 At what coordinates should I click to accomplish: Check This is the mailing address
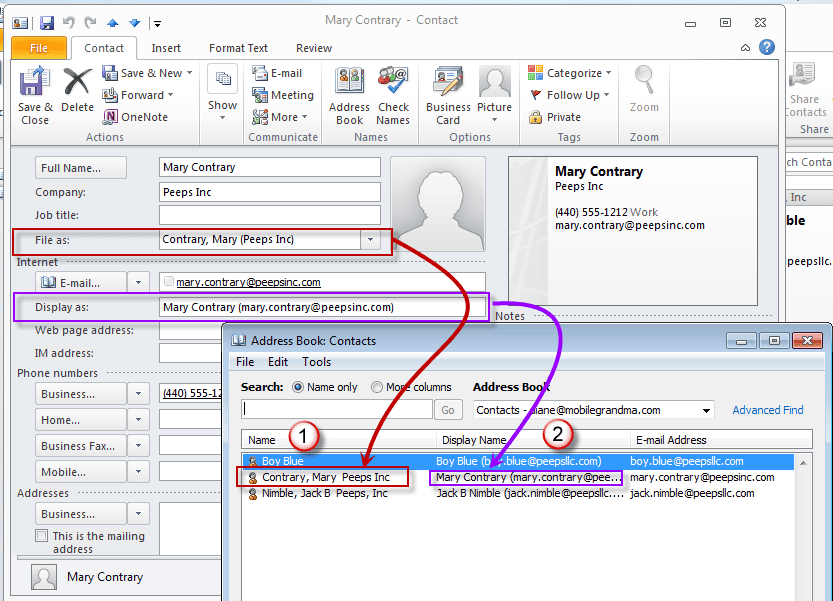tap(41, 536)
